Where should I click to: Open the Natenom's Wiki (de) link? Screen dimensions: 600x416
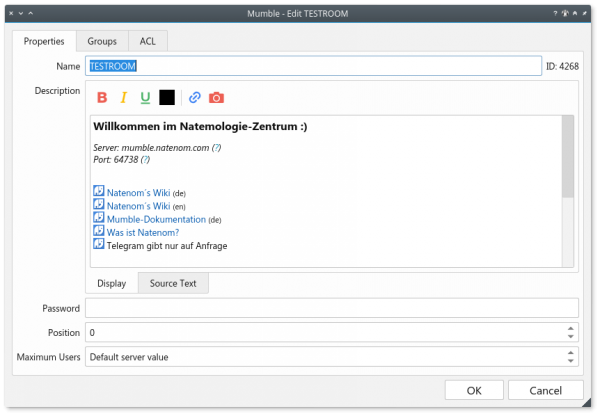(x=139, y=193)
